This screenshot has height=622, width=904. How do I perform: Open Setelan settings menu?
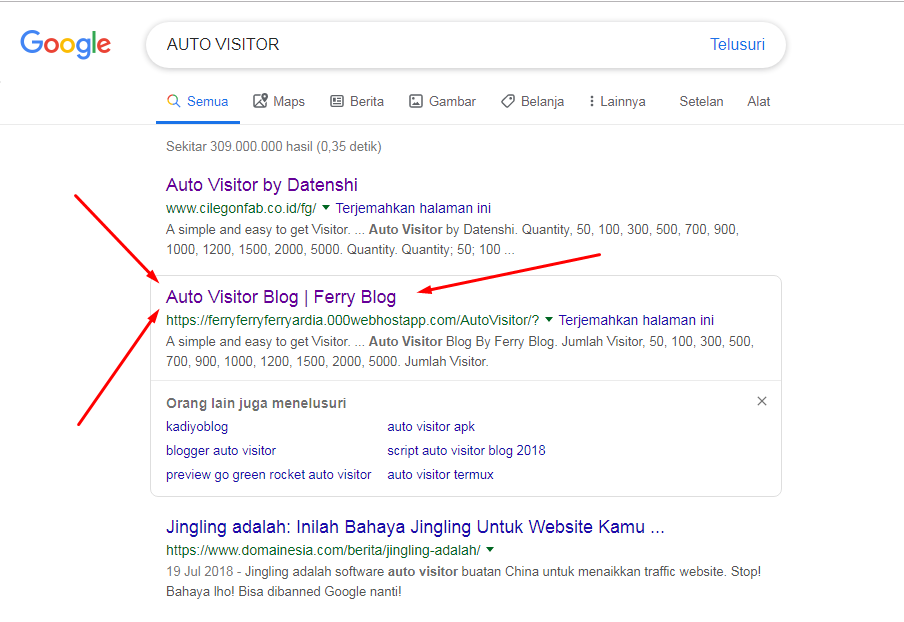[x=701, y=101]
